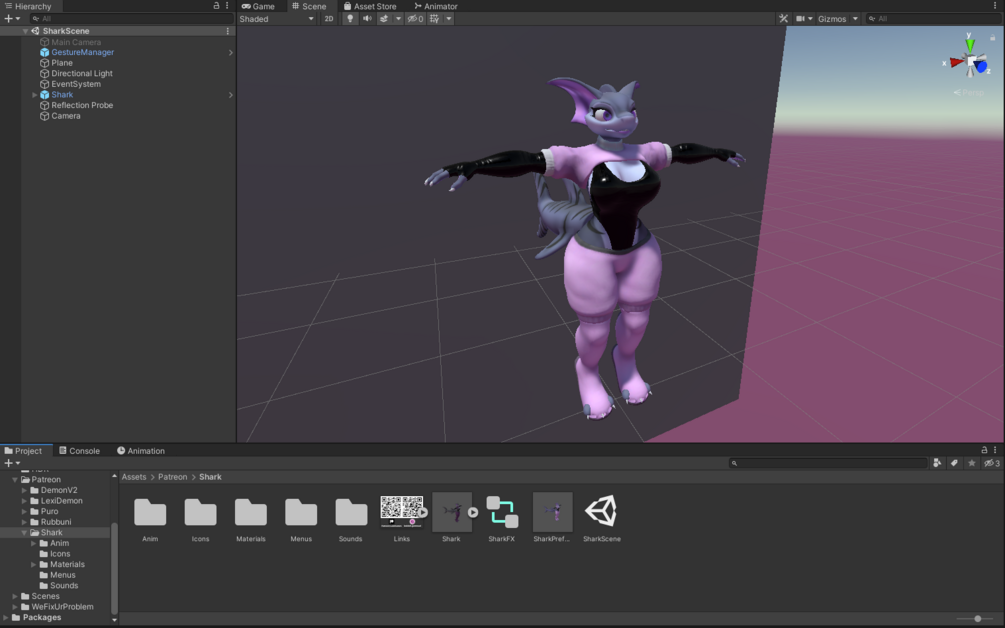Toggle the scene grid icon
Viewport: 1005px width, 628px height.
pos(435,19)
